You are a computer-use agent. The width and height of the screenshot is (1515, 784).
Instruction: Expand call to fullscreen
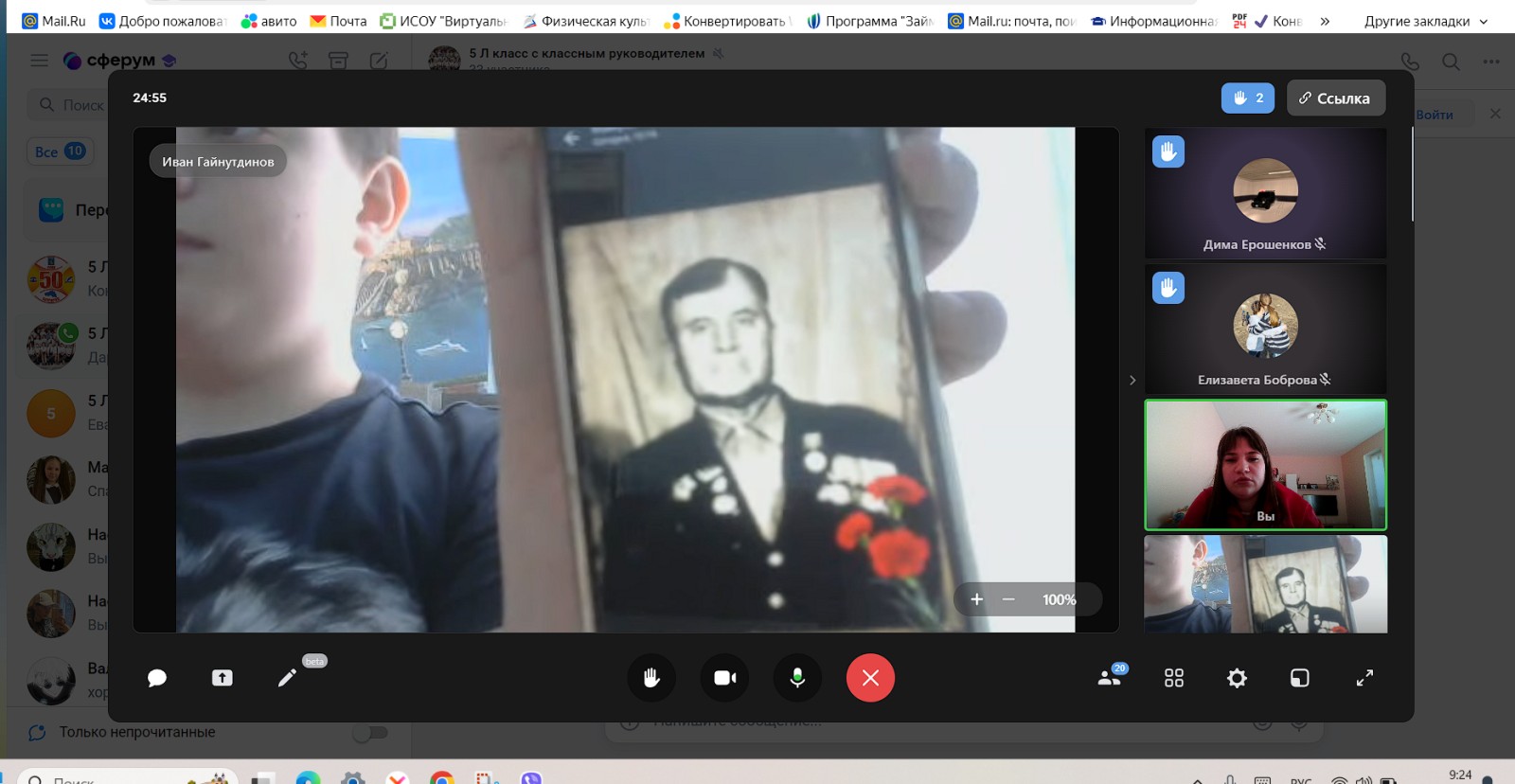point(1364,678)
